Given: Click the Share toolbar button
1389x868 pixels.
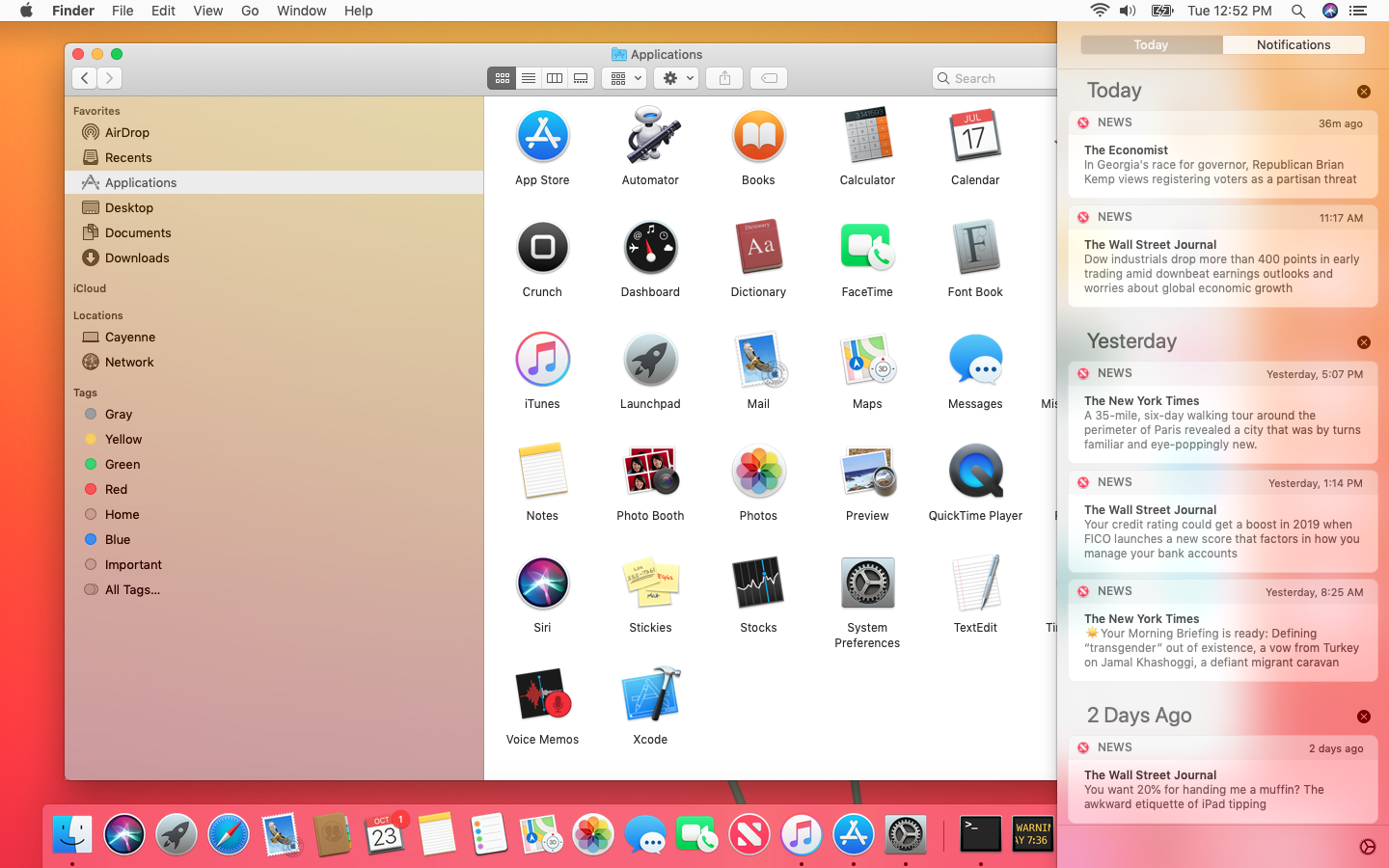Looking at the screenshot, I should [x=724, y=78].
